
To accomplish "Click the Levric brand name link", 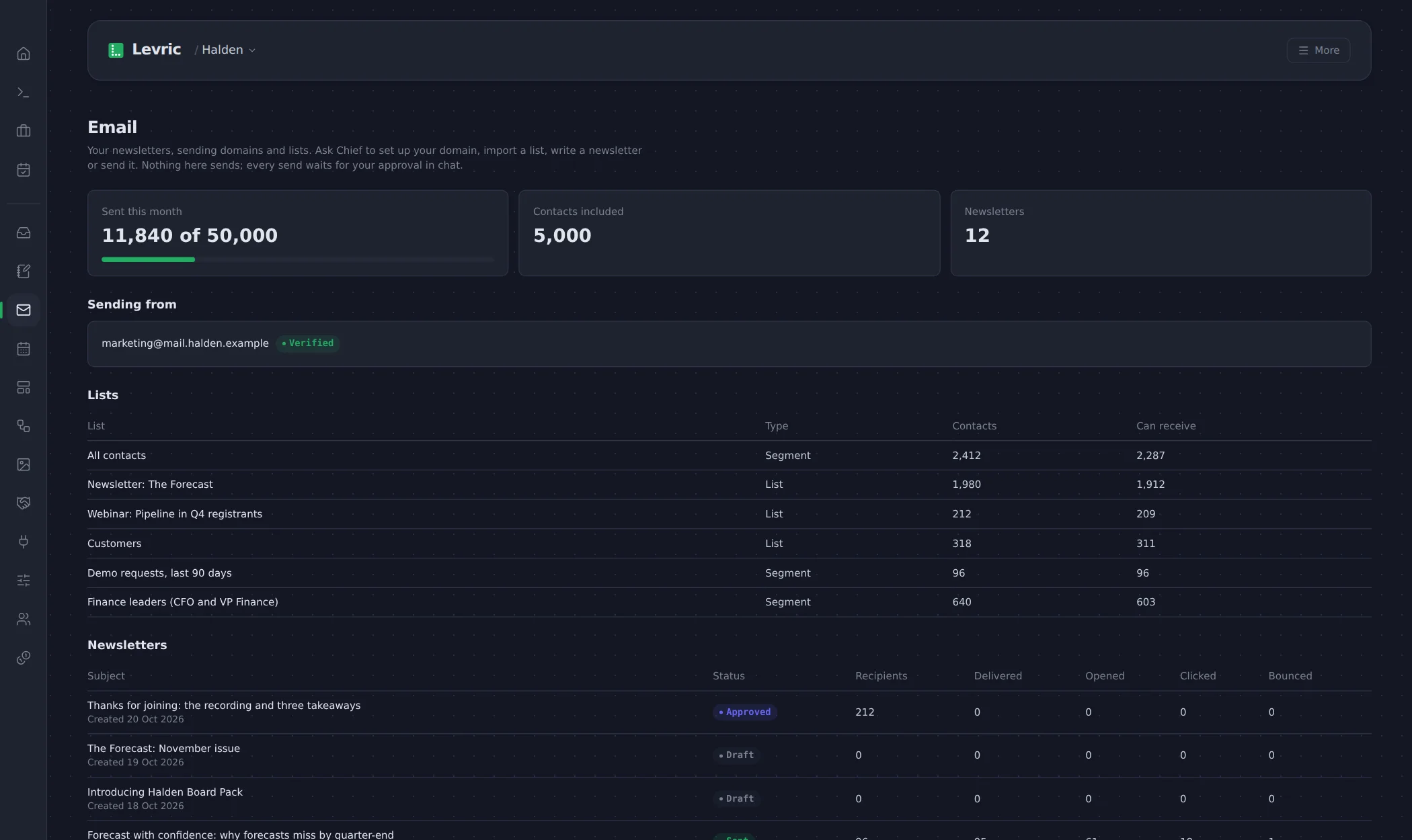I will click(x=157, y=50).
